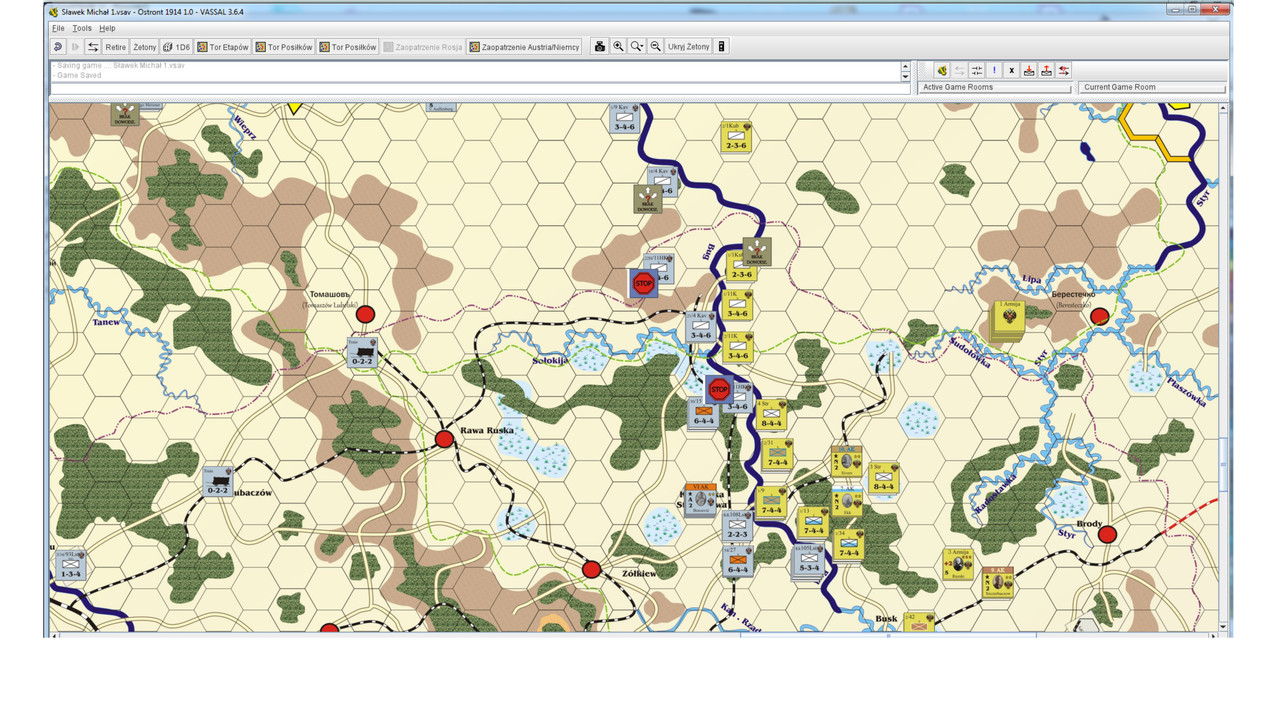Select the Current Game Room header

point(1152,87)
